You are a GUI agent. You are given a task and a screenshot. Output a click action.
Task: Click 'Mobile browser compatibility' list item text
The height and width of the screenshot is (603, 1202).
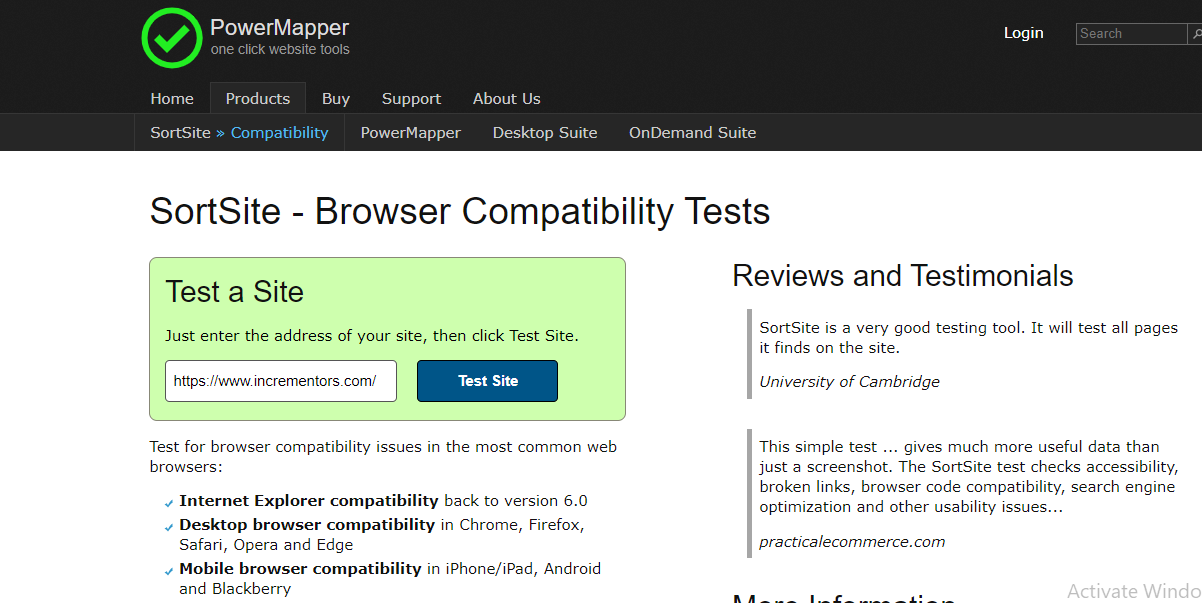[300, 569]
